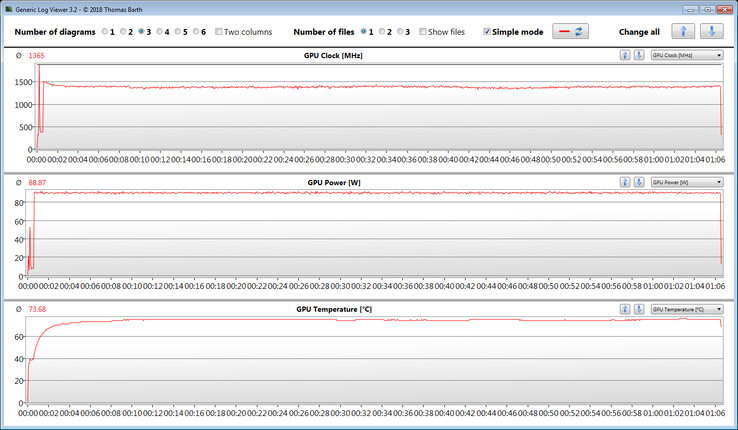This screenshot has width=738, height=430.
Task: Click the red line and refresh button
Action: coord(570,32)
